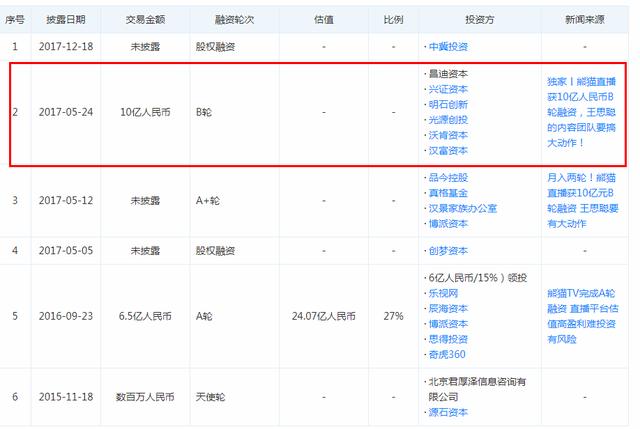Open the 汉富资本 investor link
This screenshot has width=640, height=429.
[448, 151]
